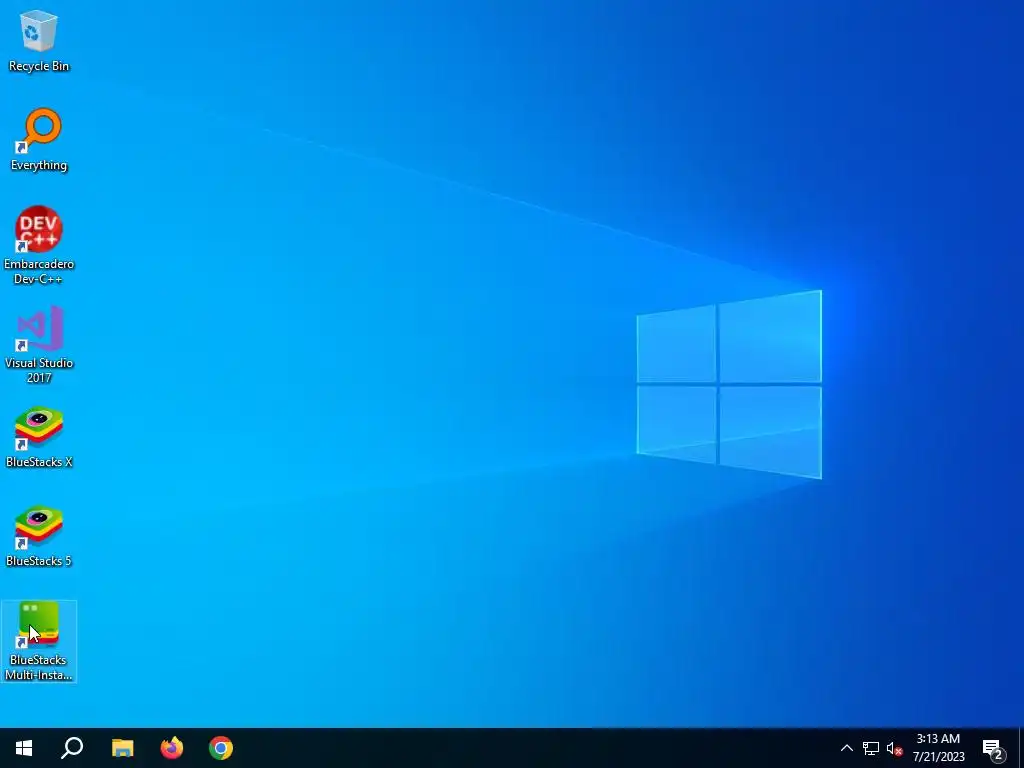
Task: Launch Firefox from the taskbar
Action: [x=172, y=748]
